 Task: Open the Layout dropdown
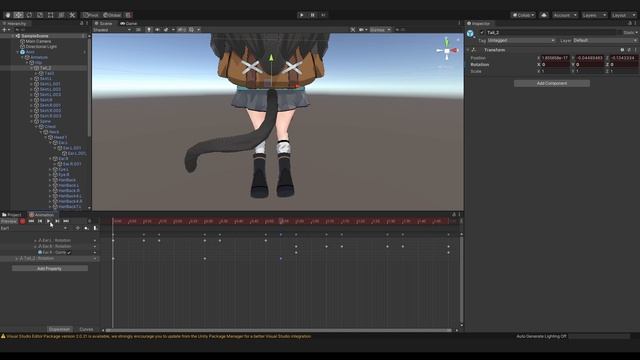623,15
